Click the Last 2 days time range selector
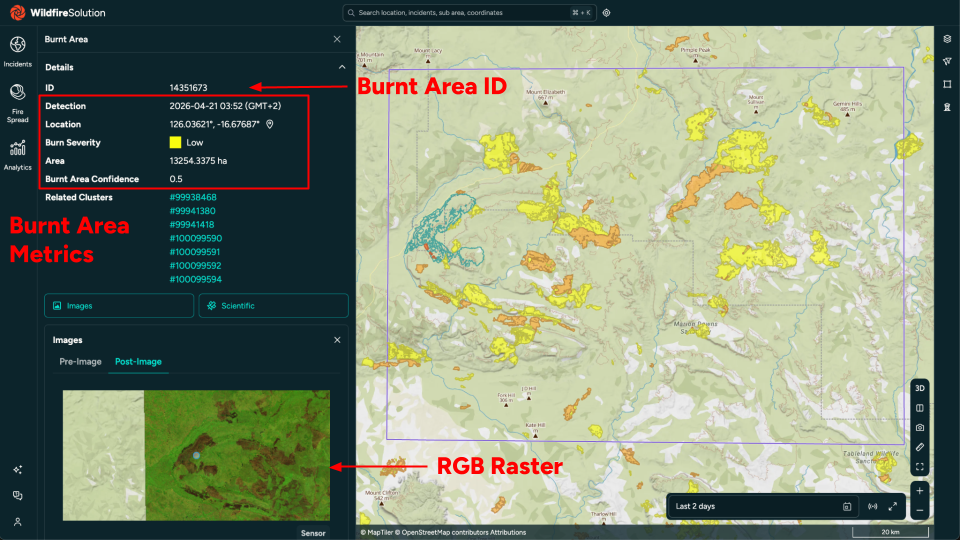Screen dimensions: 960x540 (x=762, y=506)
